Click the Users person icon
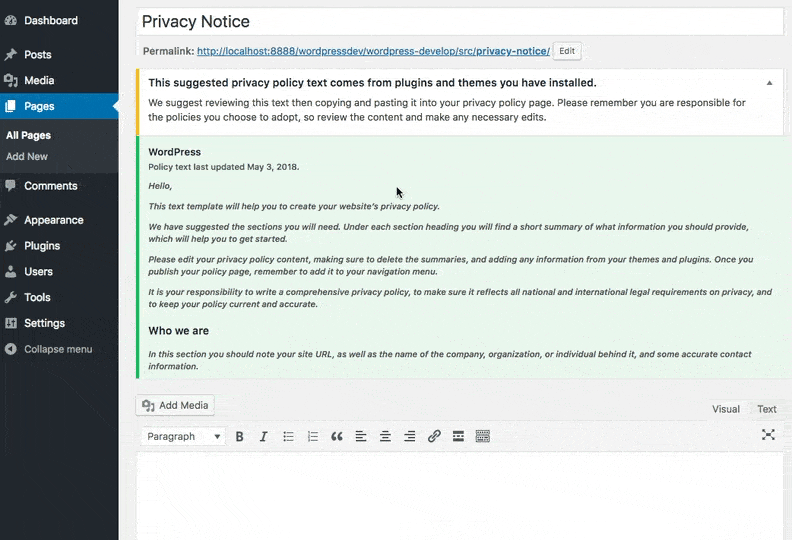792x540 pixels. pyautogui.click(x=11, y=271)
